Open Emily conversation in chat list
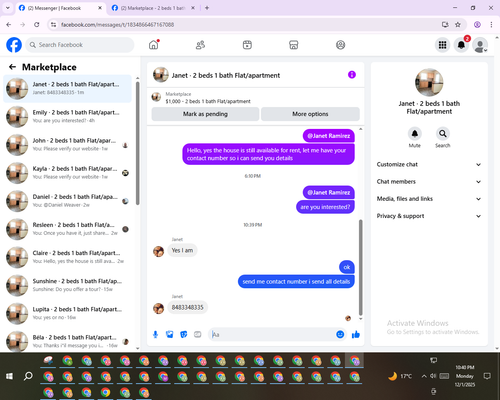Image resolution: width=500 pixels, height=400 pixels. pos(67,117)
